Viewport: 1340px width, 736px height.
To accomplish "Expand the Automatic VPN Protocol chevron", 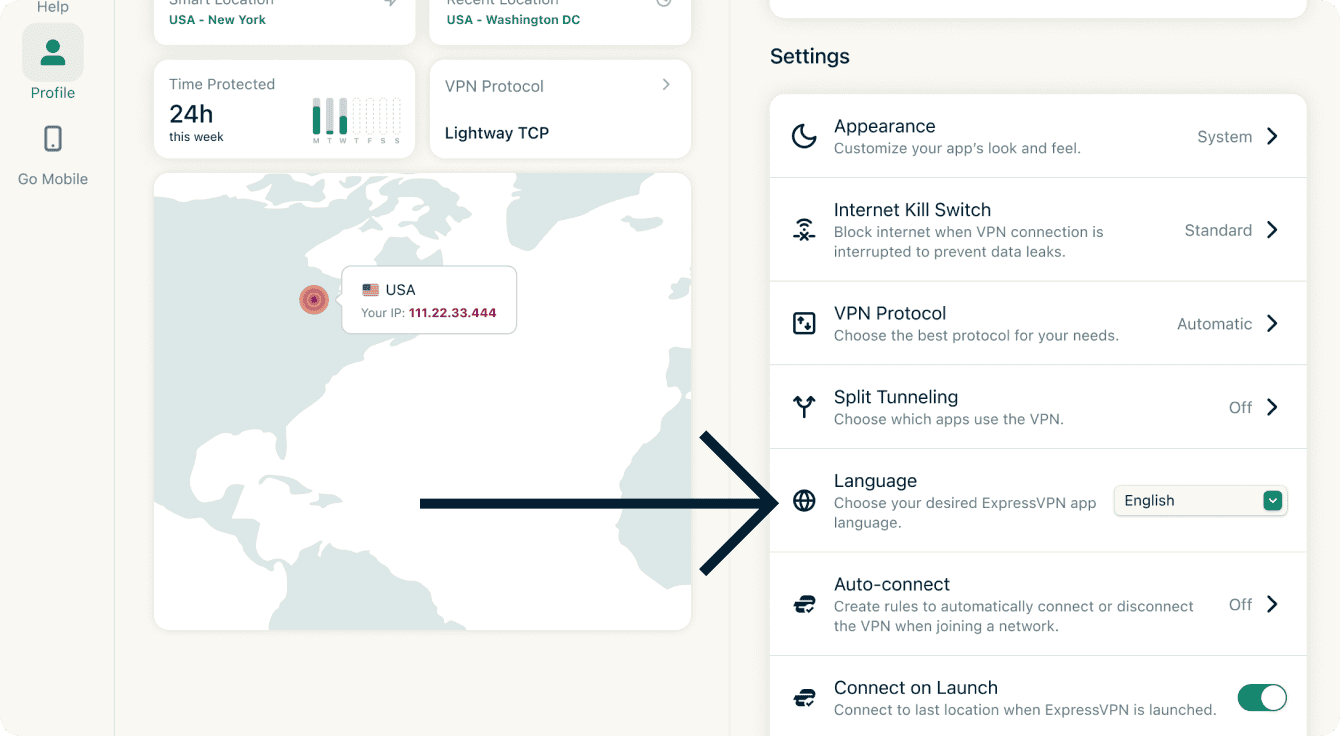I will [x=1272, y=323].
